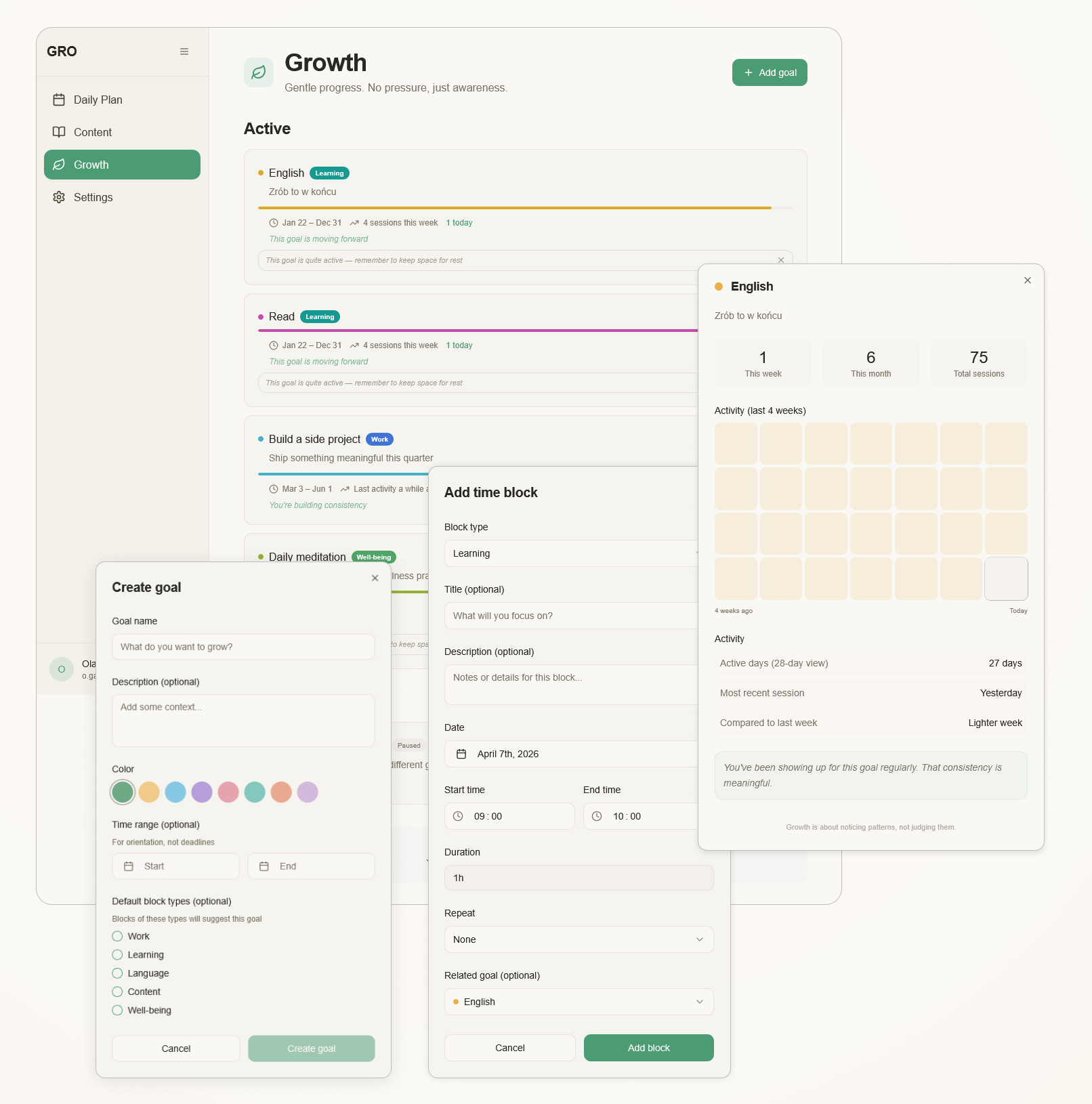This screenshot has width=1092, height=1104.
Task: Open Settings from the sidebar
Action: (x=122, y=197)
